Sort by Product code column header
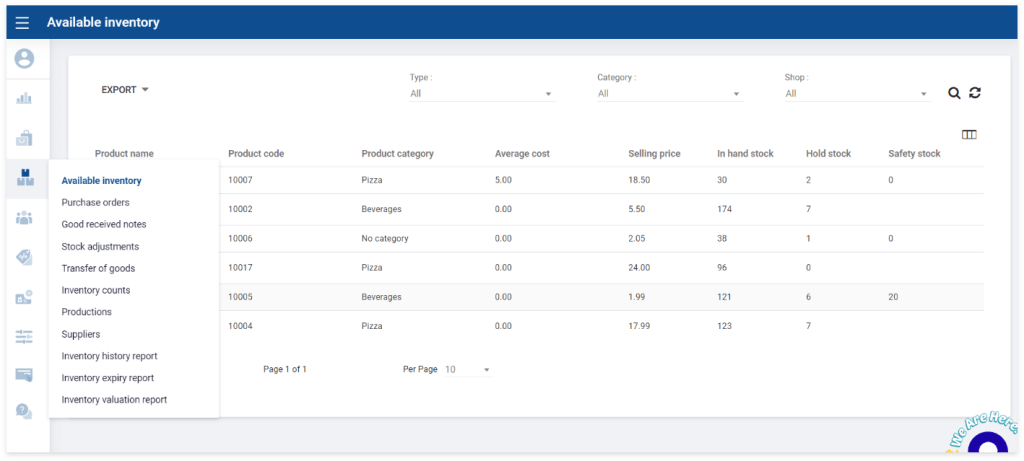The image size is (1024, 461). click(x=256, y=154)
